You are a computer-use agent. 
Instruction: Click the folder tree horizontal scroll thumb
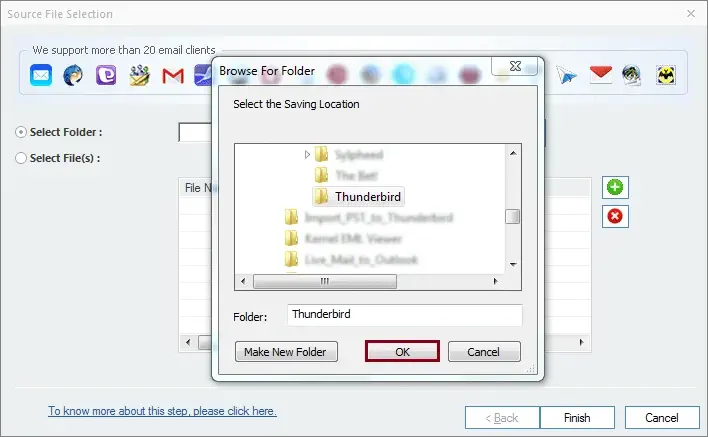click(x=325, y=281)
